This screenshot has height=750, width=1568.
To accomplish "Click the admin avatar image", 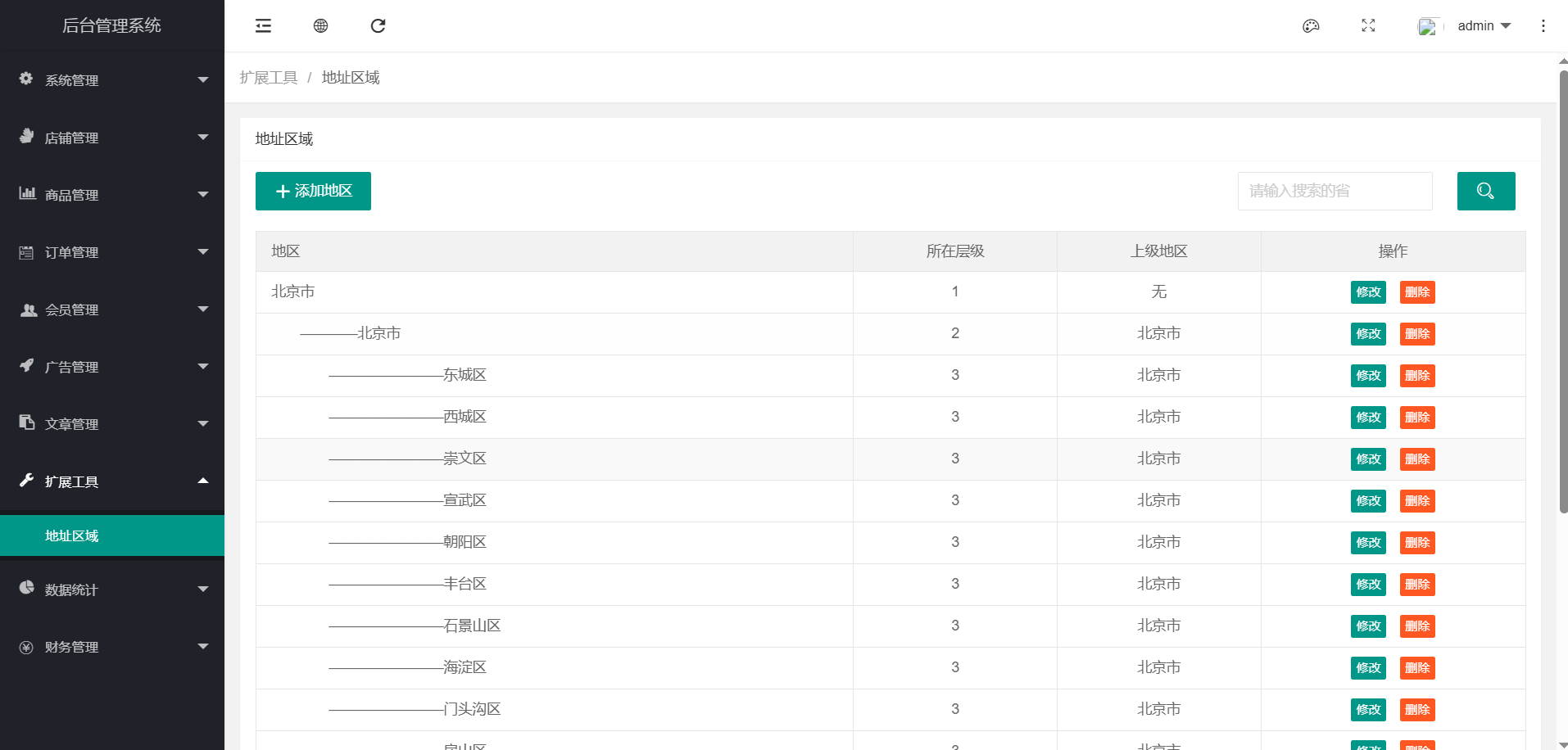I will [x=1428, y=26].
